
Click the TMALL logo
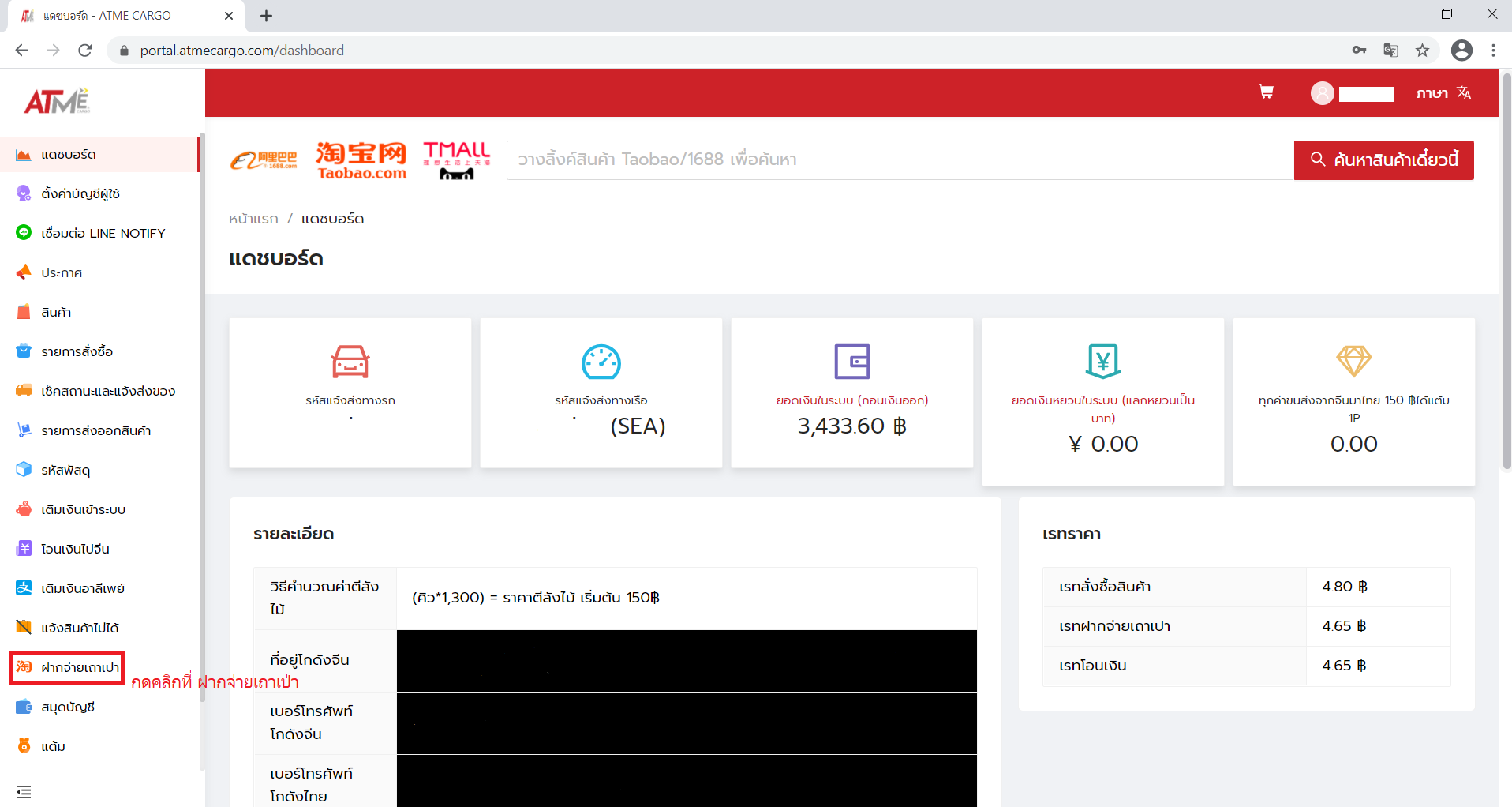[x=456, y=160]
